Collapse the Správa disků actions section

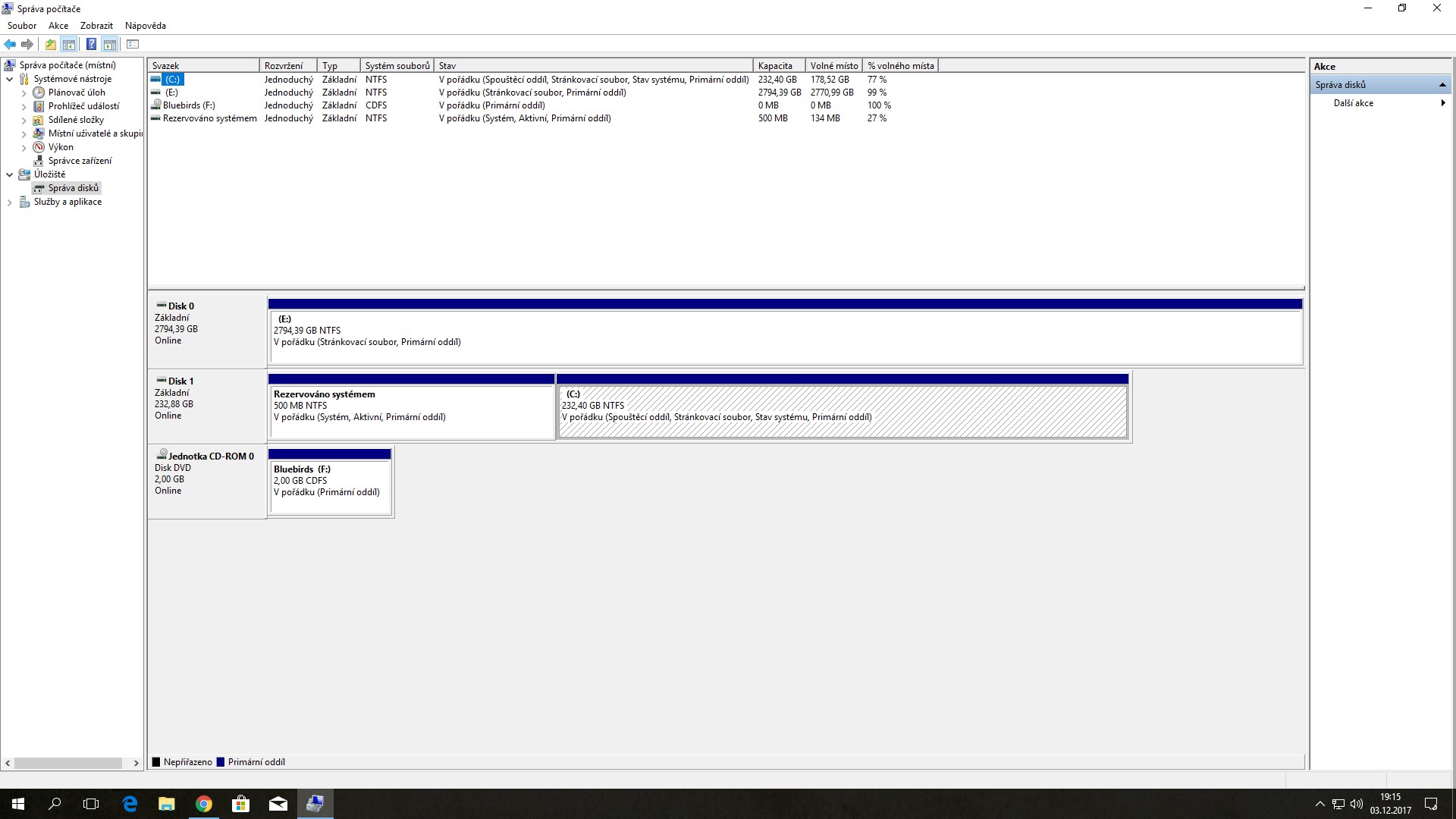click(1442, 85)
